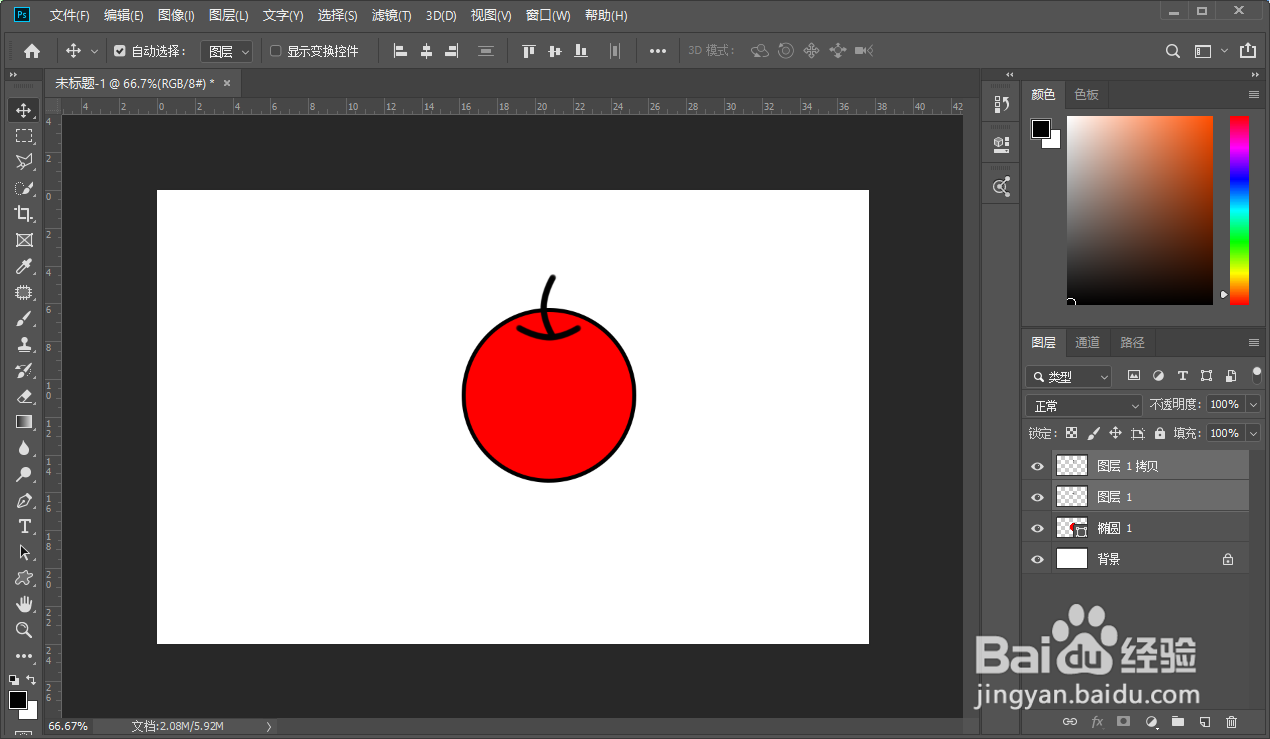Viewport: 1270px width, 739px height.
Task: Toggle lock all padlock icon
Action: coord(1160,433)
